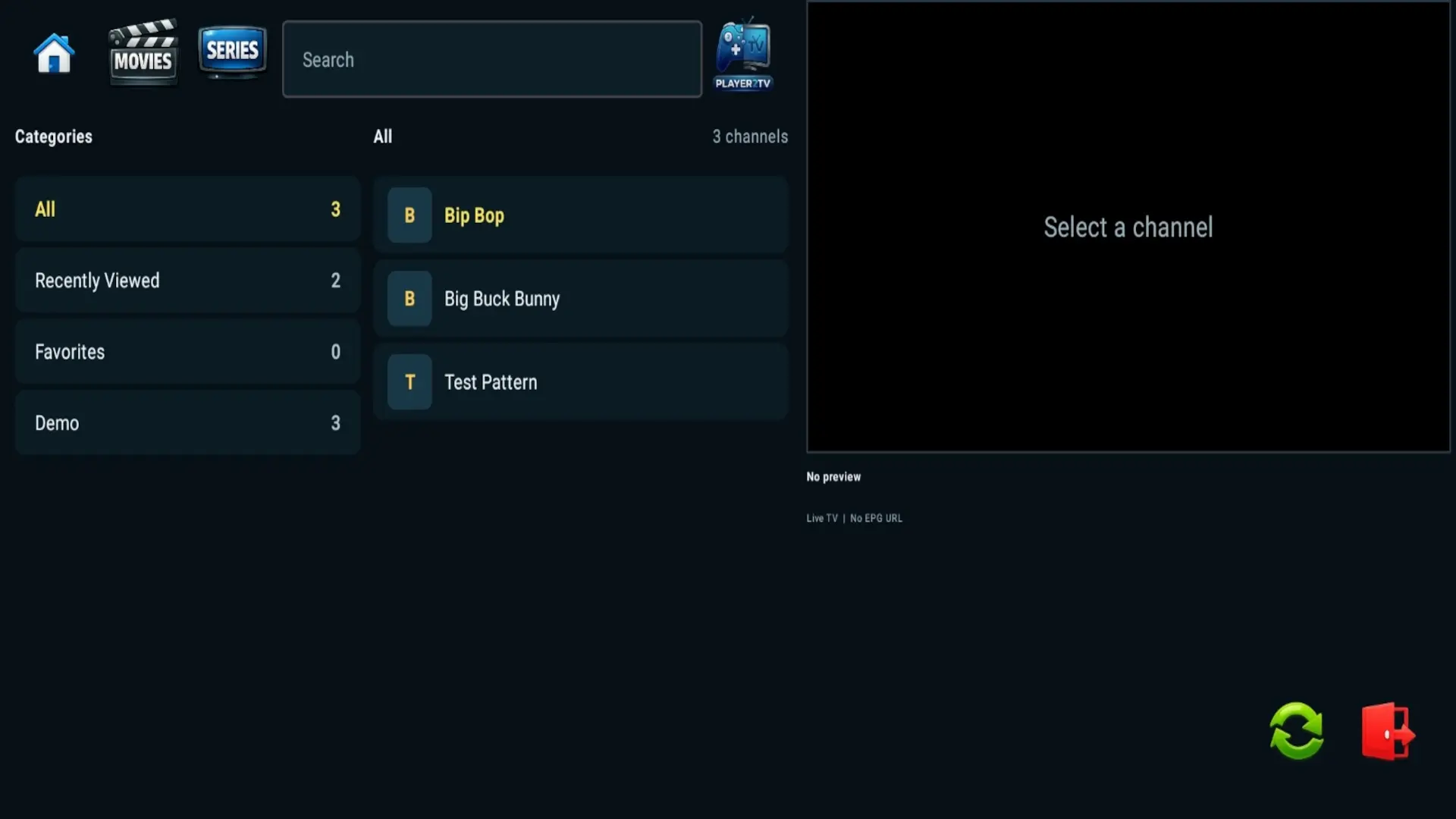The width and height of the screenshot is (1456, 819).
Task: Click the 'No EPG URL' status text
Action: 876,519
